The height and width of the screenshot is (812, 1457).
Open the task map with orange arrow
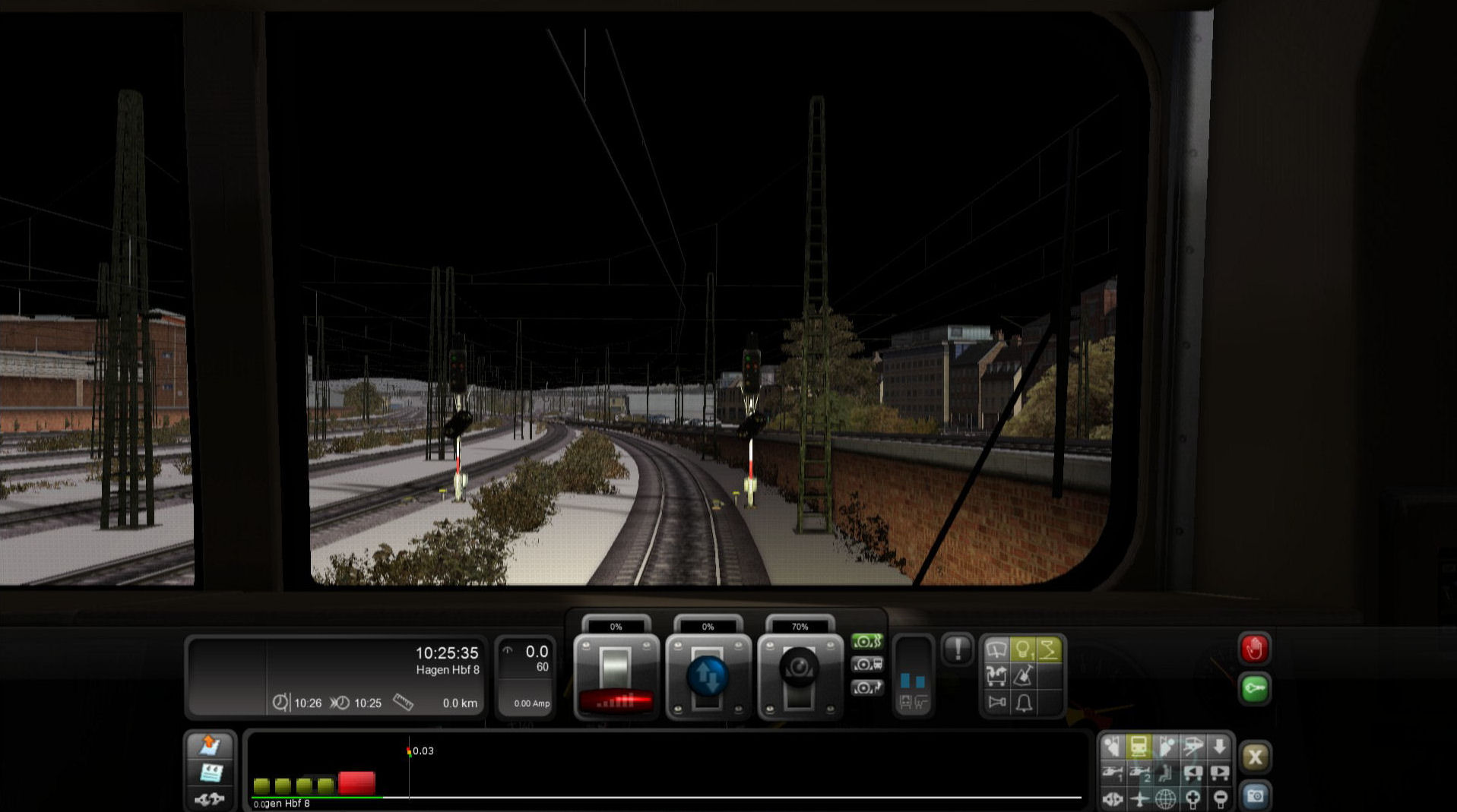[210, 745]
